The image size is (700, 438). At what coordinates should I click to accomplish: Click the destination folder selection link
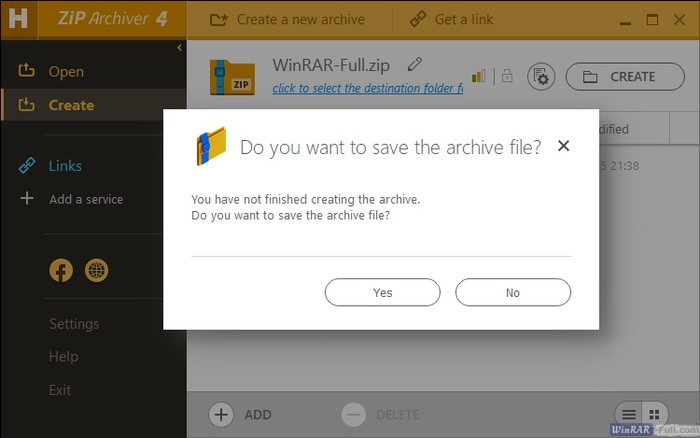pyautogui.click(x=367, y=88)
